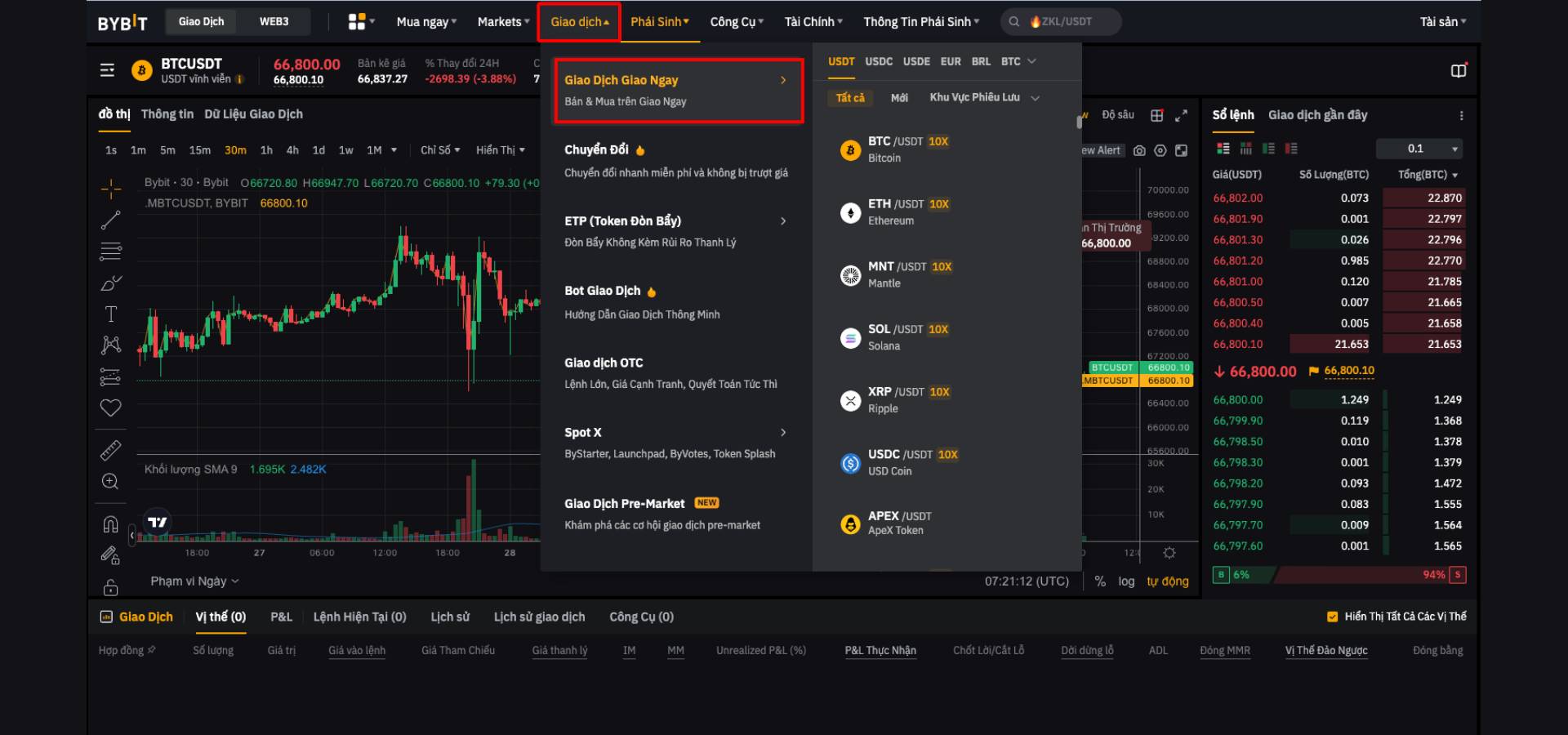Open chart settings hexagon icon
Image resolution: width=1568 pixels, height=735 pixels.
1160,150
